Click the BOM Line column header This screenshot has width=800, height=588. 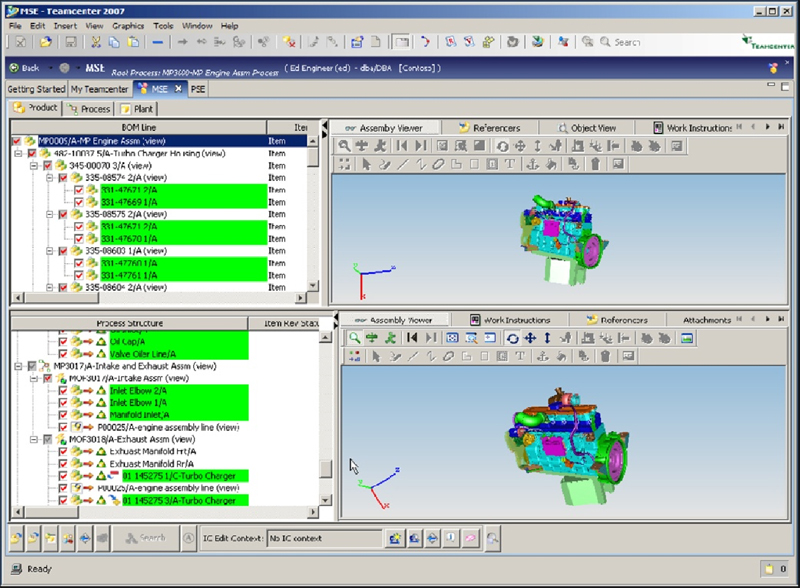click(x=139, y=128)
